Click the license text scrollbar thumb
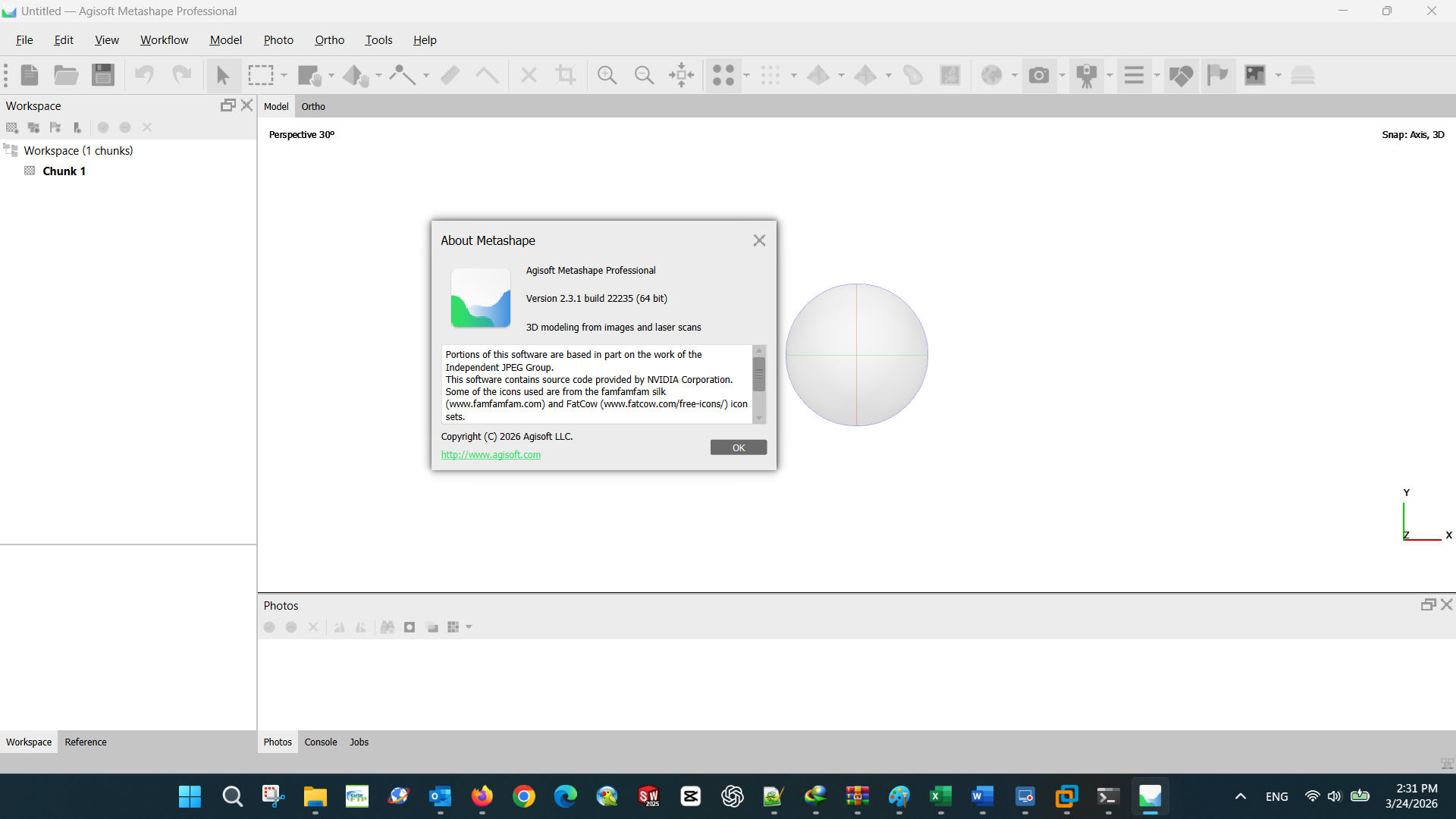The width and height of the screenshot is (1456, 819). [x=759, y=374]
